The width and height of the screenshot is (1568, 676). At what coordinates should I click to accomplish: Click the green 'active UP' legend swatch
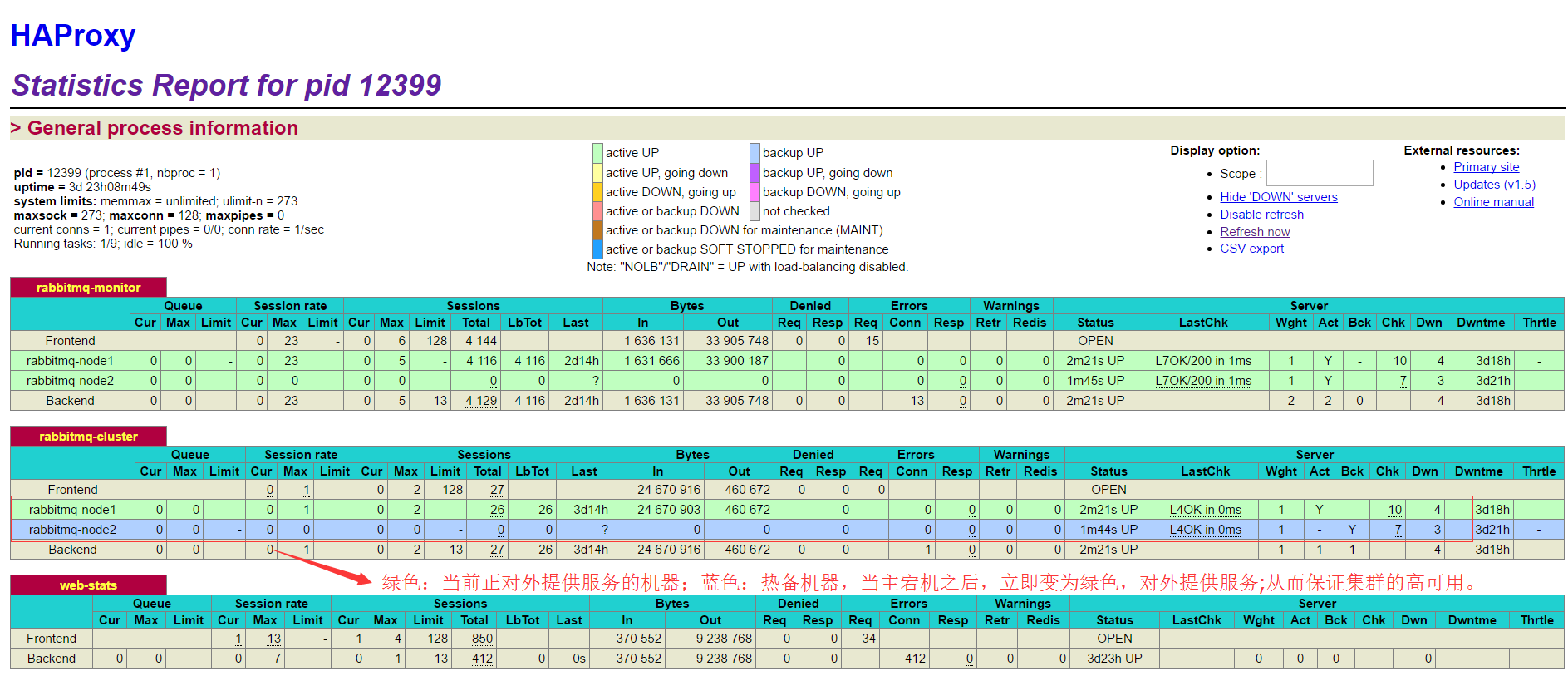click(597, 153)
